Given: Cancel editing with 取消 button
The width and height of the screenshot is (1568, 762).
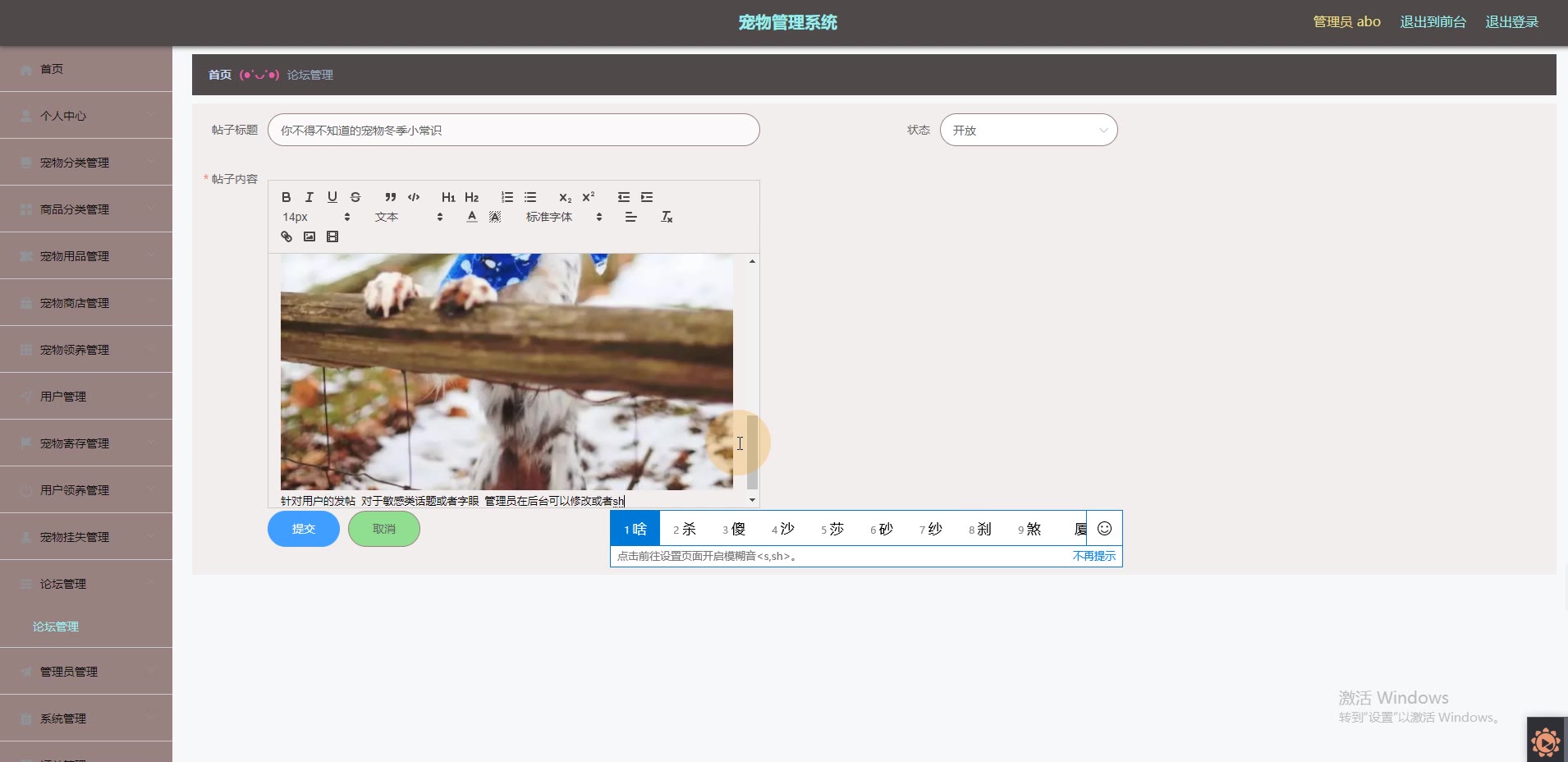Looking at the screenshot, I should point(384,529).
